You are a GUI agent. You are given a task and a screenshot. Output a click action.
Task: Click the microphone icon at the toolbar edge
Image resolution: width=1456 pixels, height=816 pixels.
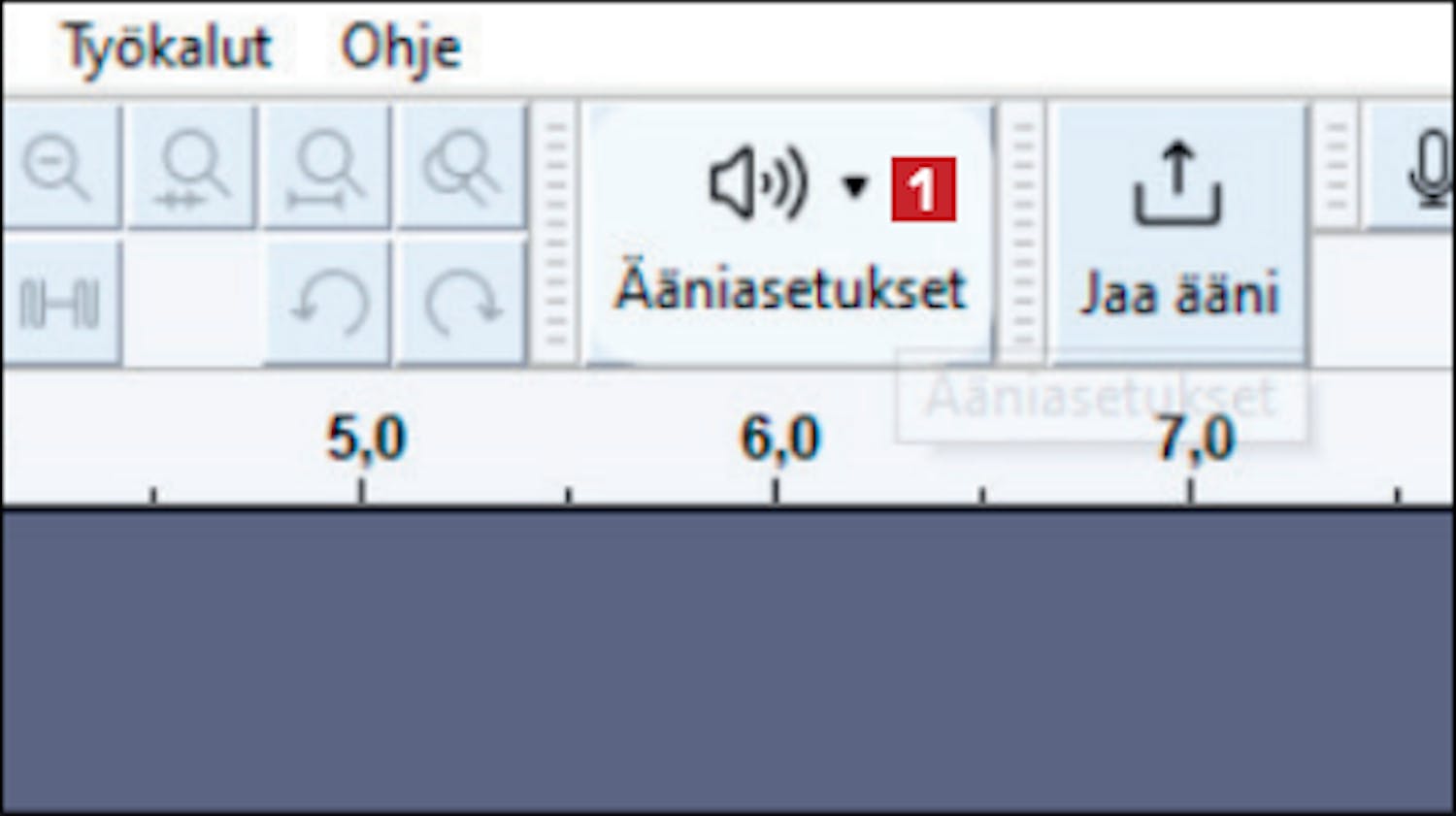point(1429,169)
